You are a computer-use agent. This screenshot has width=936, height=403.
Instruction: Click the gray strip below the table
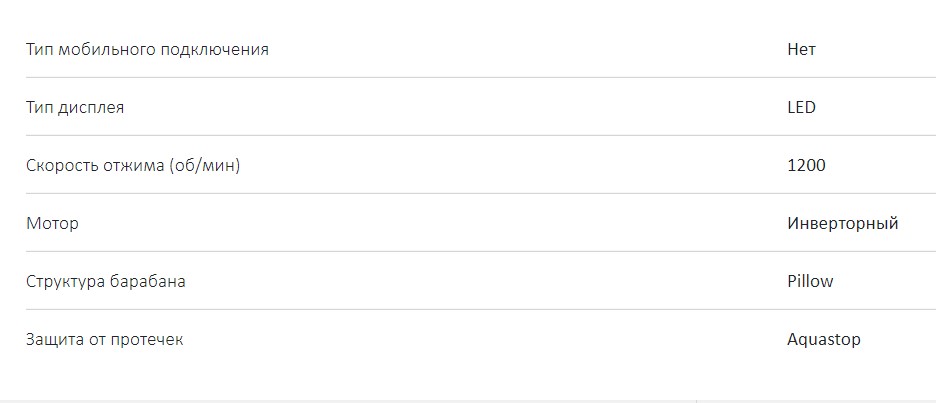[x=468, y=399]
